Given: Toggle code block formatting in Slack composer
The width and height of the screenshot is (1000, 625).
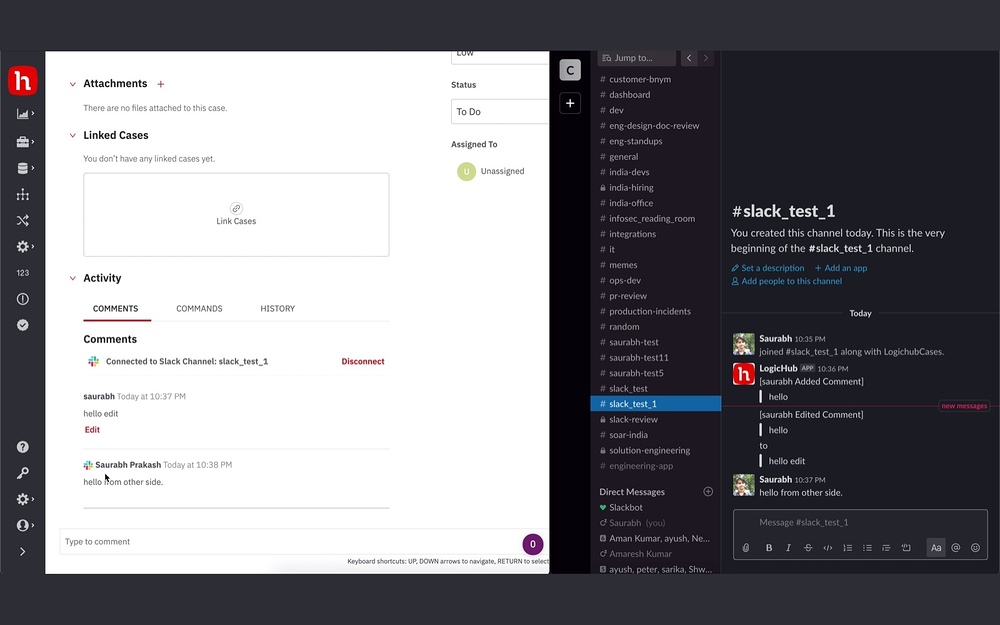Looking at the screenshot, I should point(906,548).
